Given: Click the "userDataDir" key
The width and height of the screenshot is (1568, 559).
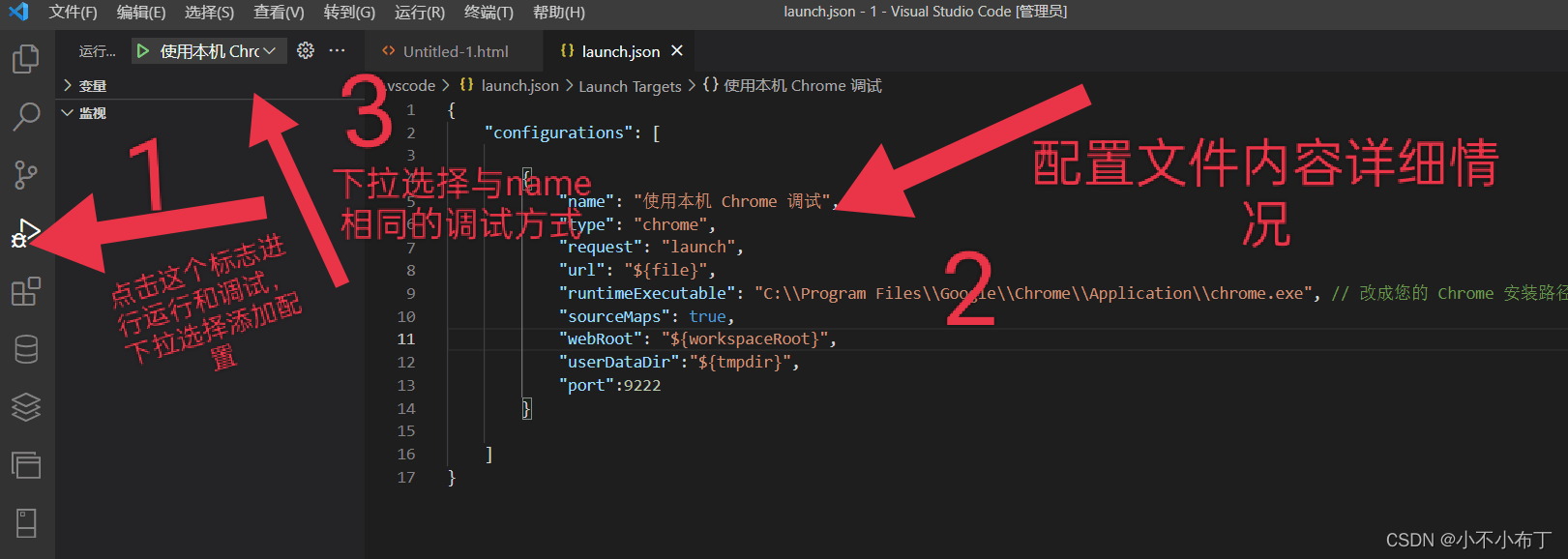Looking at the screenshot, I should point(618,362).
